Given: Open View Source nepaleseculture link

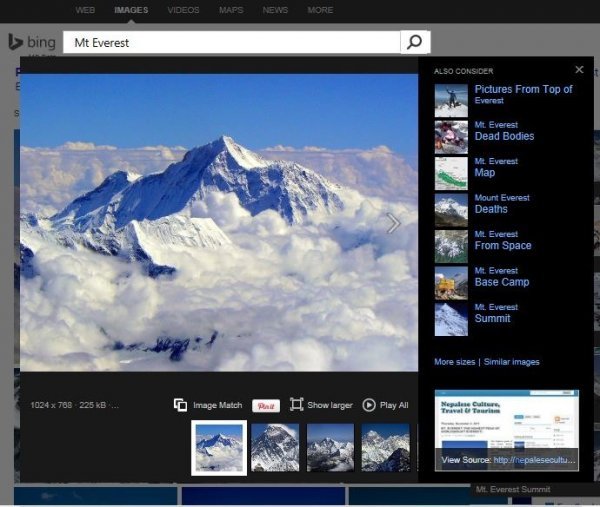Looking at the screenshot, I should (534, 460).
